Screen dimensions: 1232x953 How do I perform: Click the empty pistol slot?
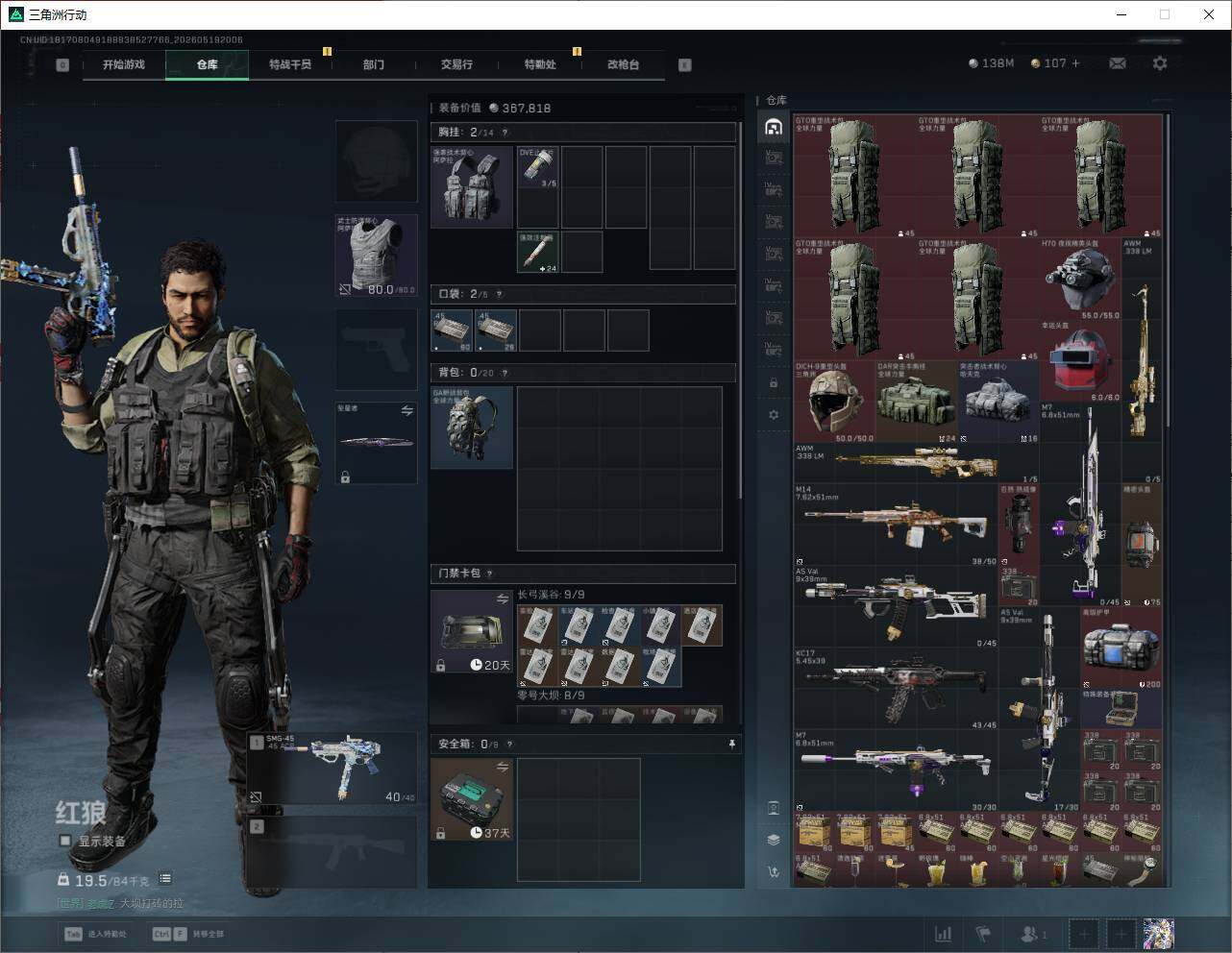(x=376, y=349)
